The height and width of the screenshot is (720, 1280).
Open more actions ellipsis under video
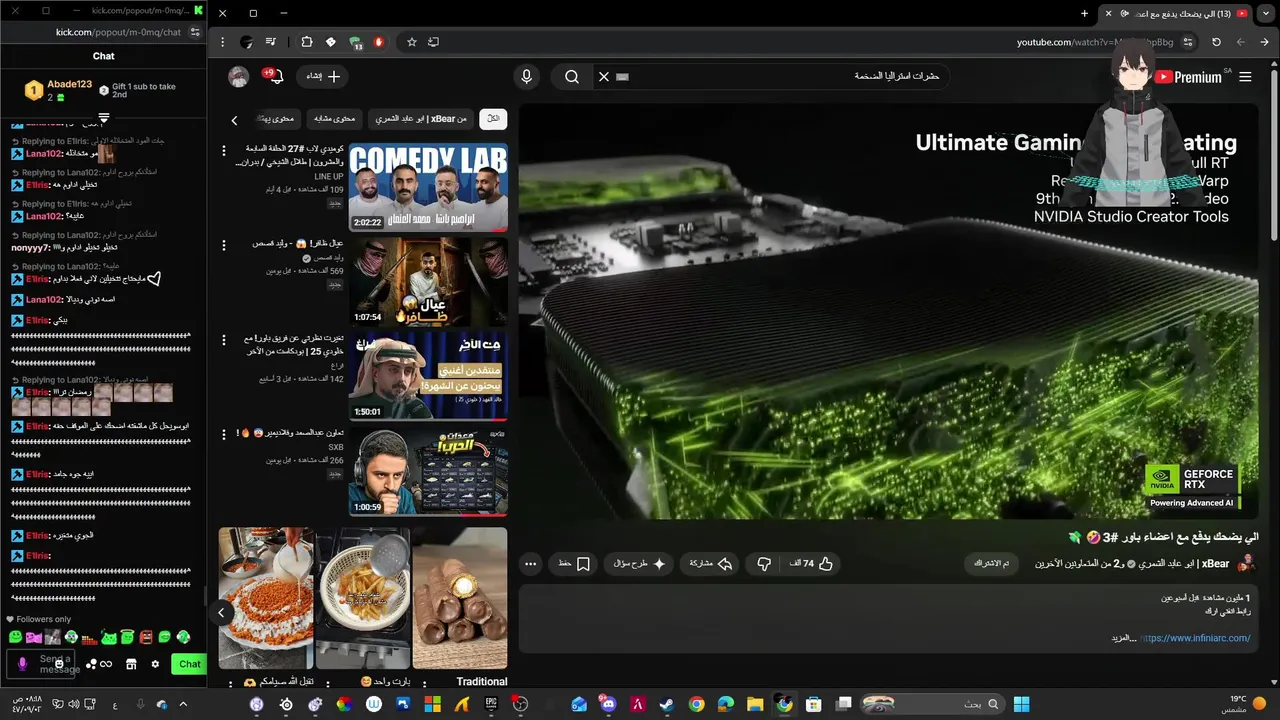(x=531, y=564)
